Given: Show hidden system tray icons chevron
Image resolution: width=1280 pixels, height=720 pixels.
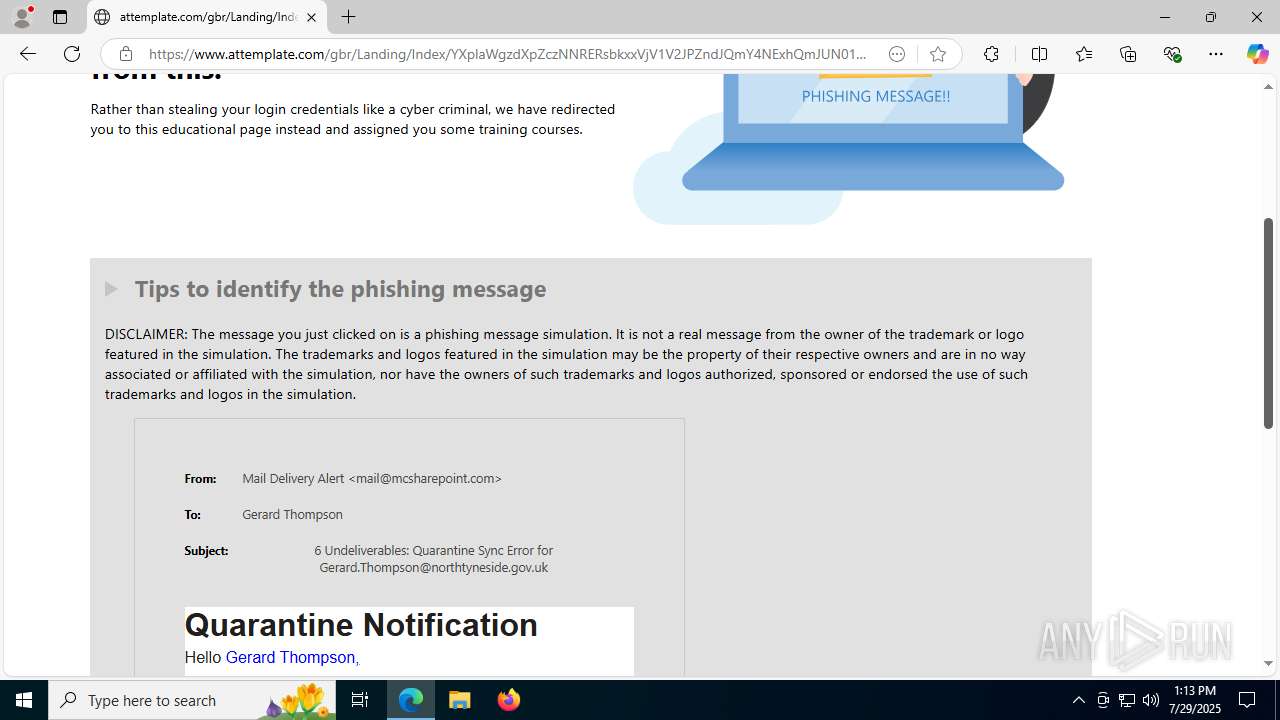Looking at the screenshot, I should (1078, 700).
